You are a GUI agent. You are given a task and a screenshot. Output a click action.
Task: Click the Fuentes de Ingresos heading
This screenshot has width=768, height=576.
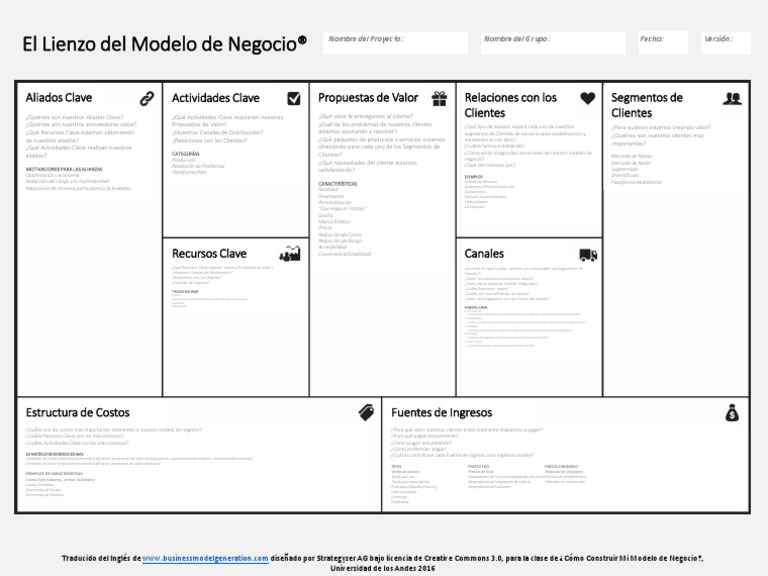tap(441, 412)
